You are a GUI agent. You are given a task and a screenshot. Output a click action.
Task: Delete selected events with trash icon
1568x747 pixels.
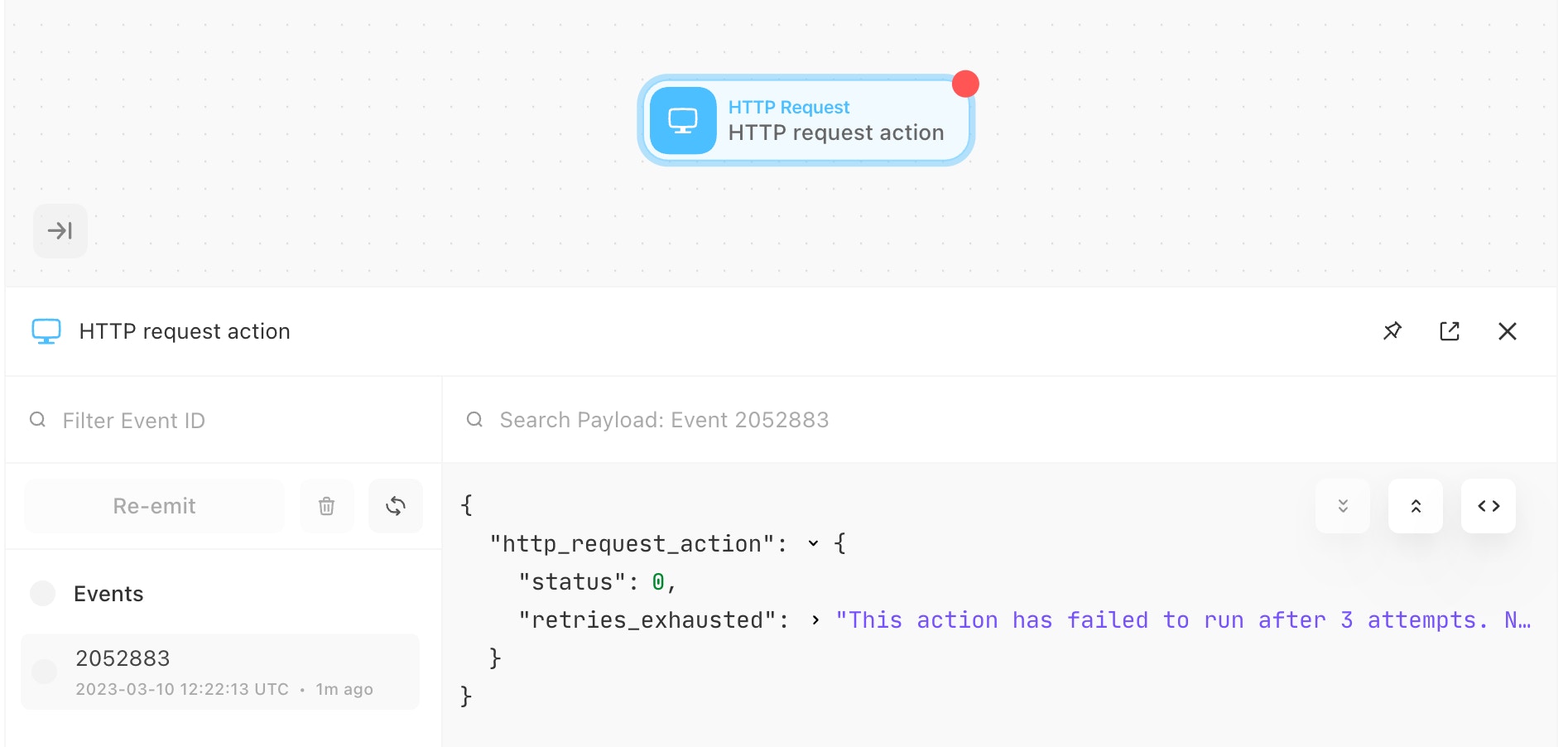[327, 506]
